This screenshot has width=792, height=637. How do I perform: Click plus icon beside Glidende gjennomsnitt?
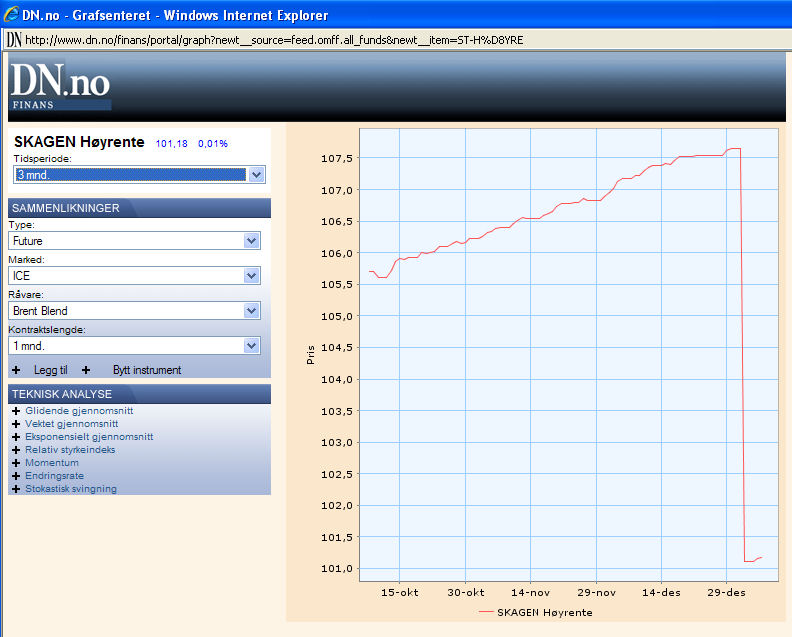point(16,411)
